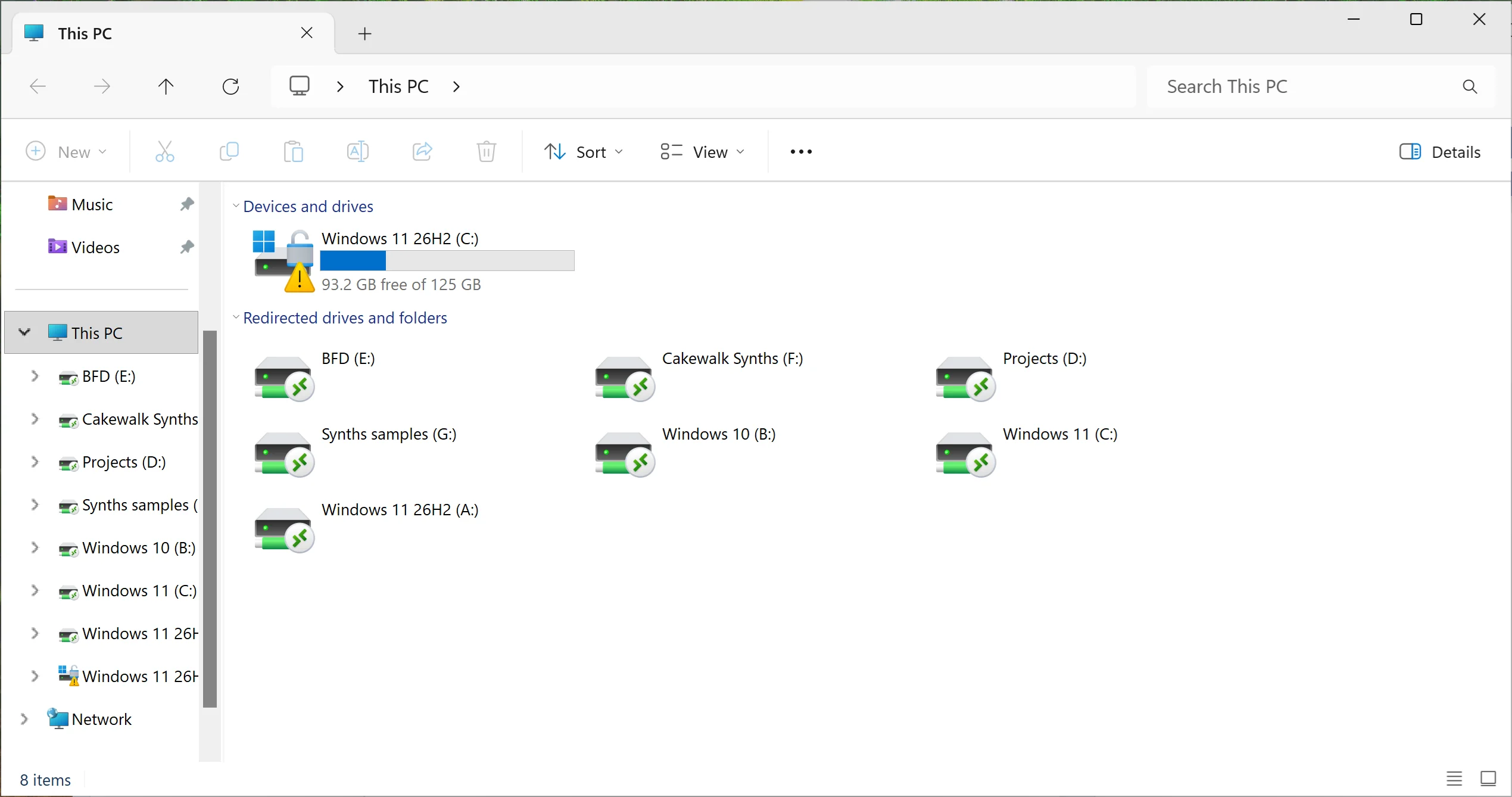The width and height of the screenshot is (1512, 797).
Task: Go back using the left arrow
Action: (x=38, y=86)
